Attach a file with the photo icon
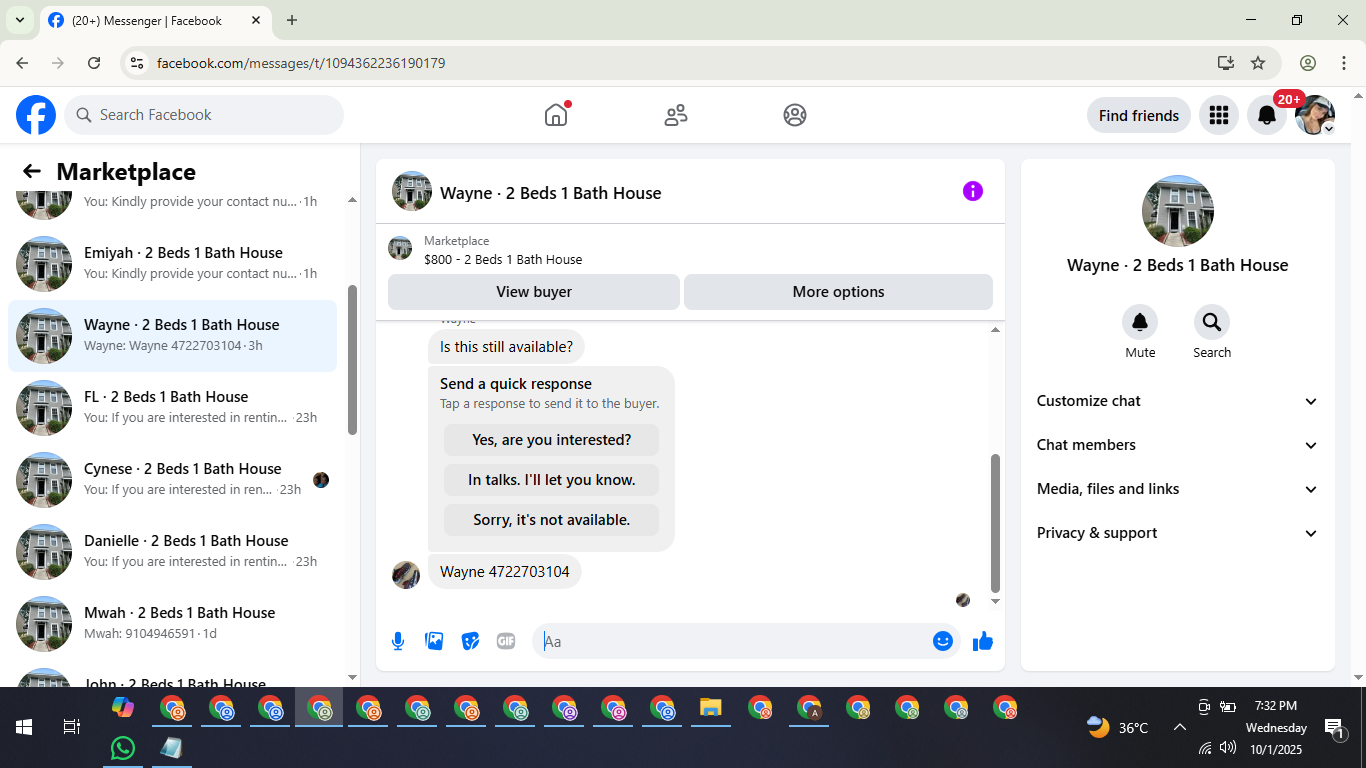Viewport: 1366px width, 768px height. coord(434,641)
